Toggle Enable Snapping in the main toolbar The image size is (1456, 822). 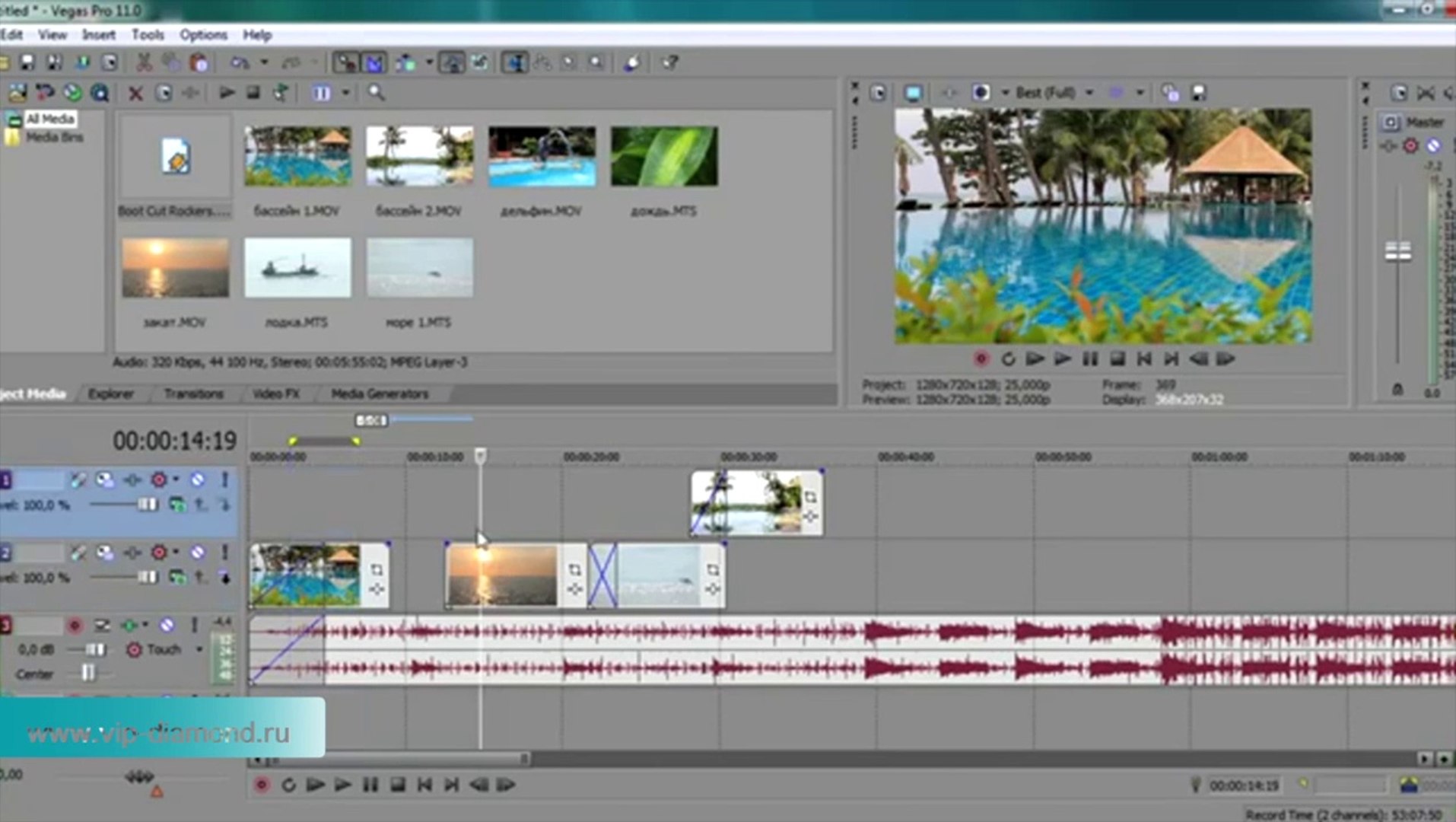coord(346,62)
